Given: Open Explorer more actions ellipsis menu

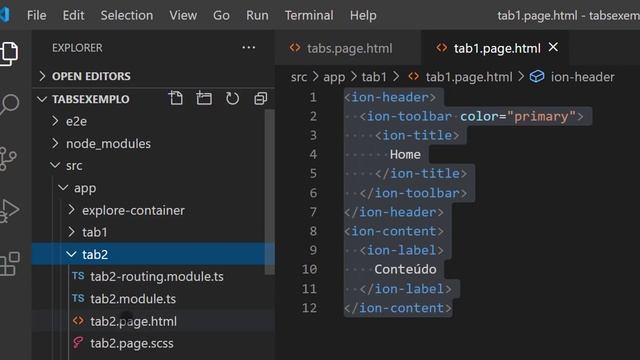Looking at the screenshot, I should pyautogui.click(x=249, y=48).
